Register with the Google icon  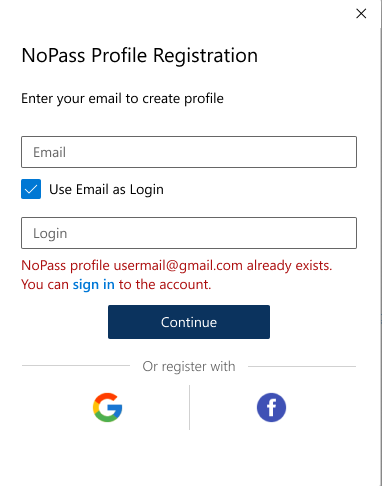coord(107,407)
